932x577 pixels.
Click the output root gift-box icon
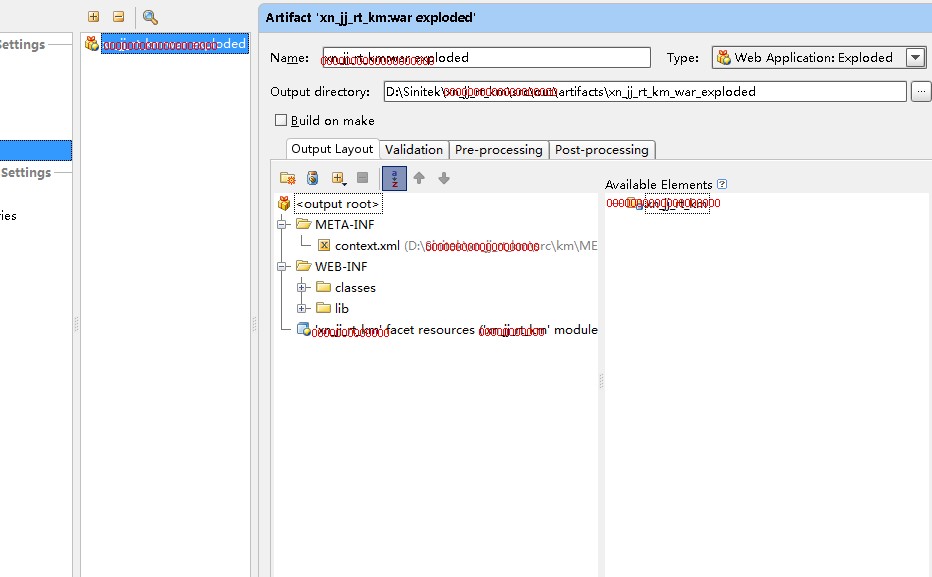click(284, 204)
